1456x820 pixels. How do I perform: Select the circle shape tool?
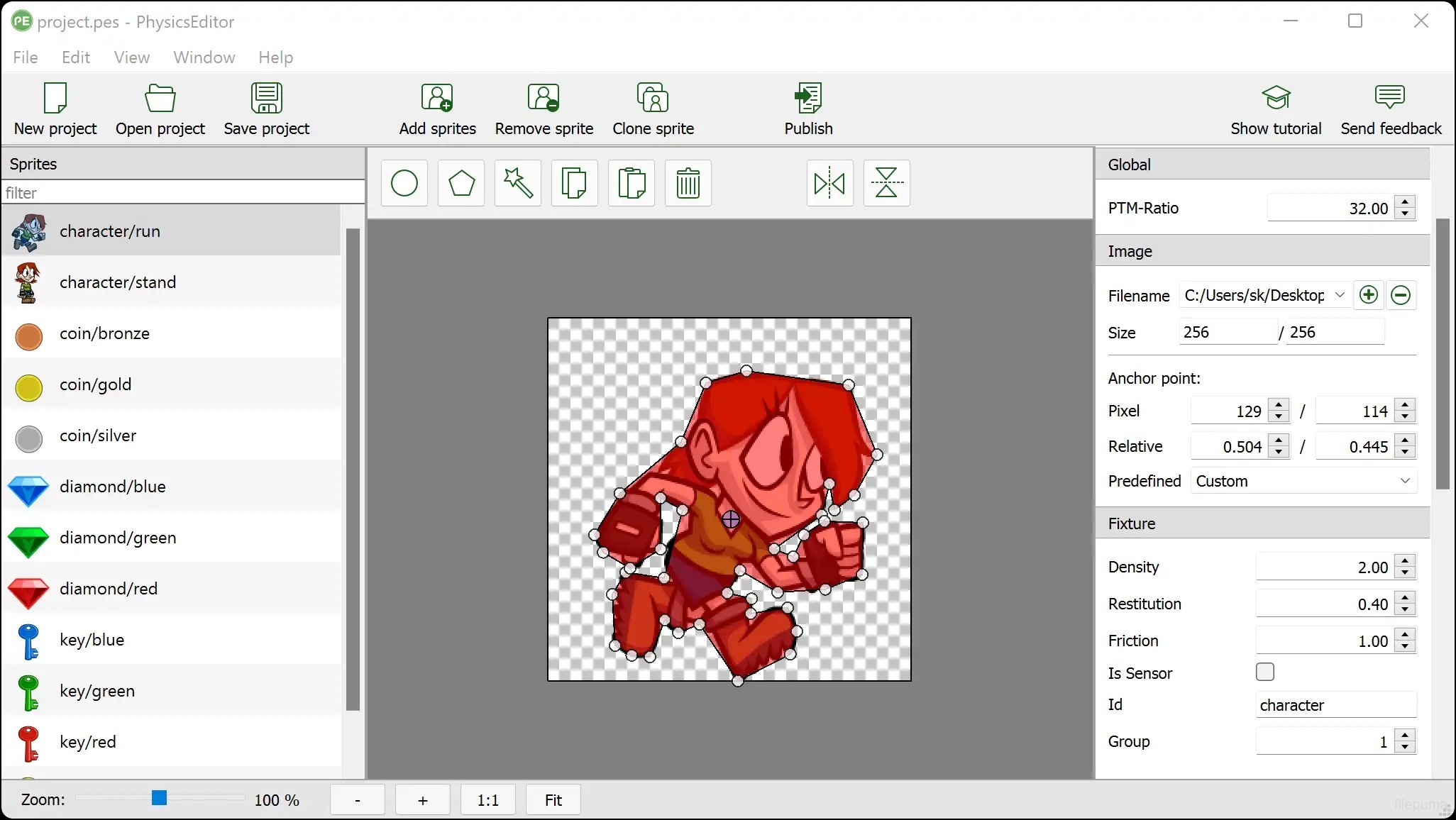pos(404,184)
